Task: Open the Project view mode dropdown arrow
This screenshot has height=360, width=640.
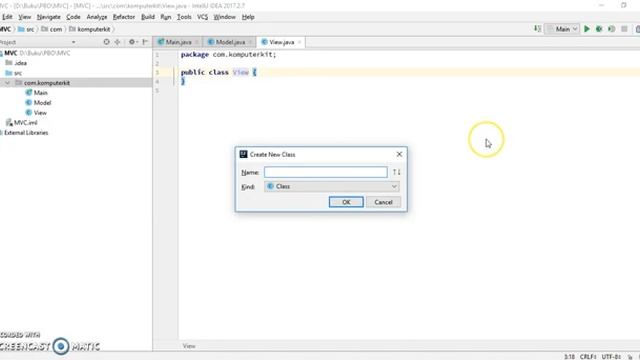Action: 73,42
